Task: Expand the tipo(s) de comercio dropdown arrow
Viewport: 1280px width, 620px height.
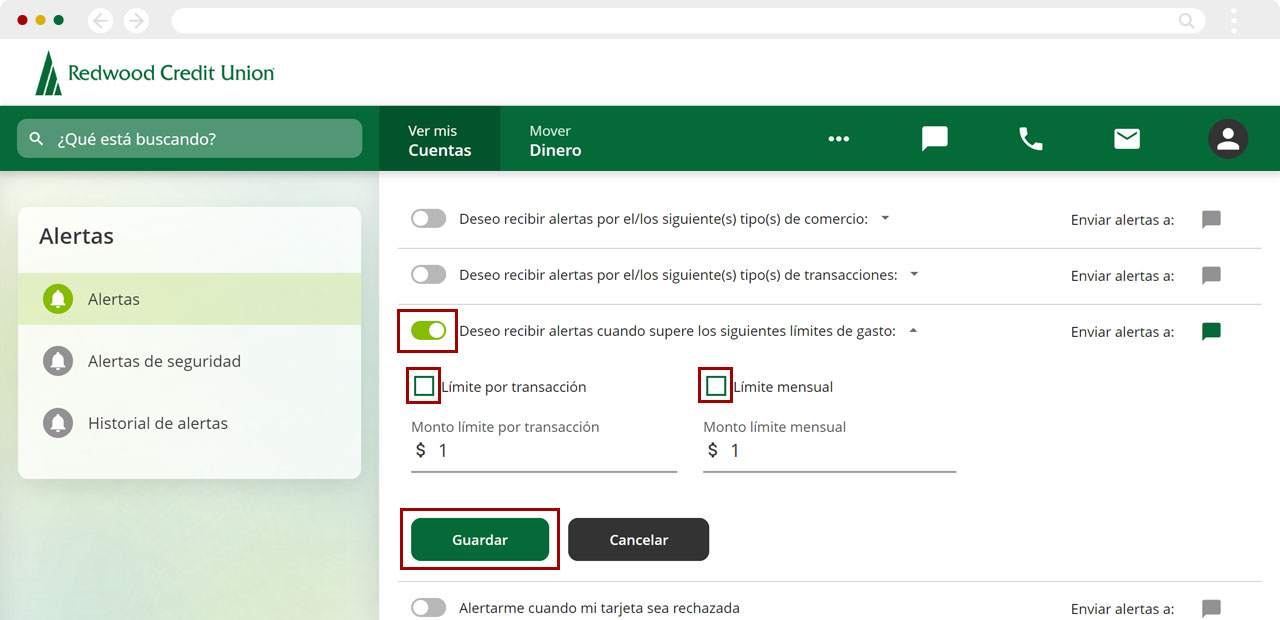Action: point(885,218)
